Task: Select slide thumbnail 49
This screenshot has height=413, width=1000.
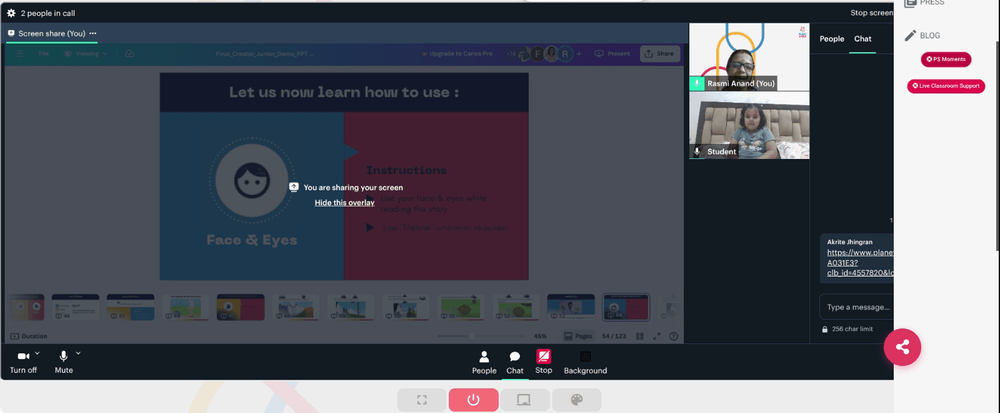Action: (x=351, y=307)
